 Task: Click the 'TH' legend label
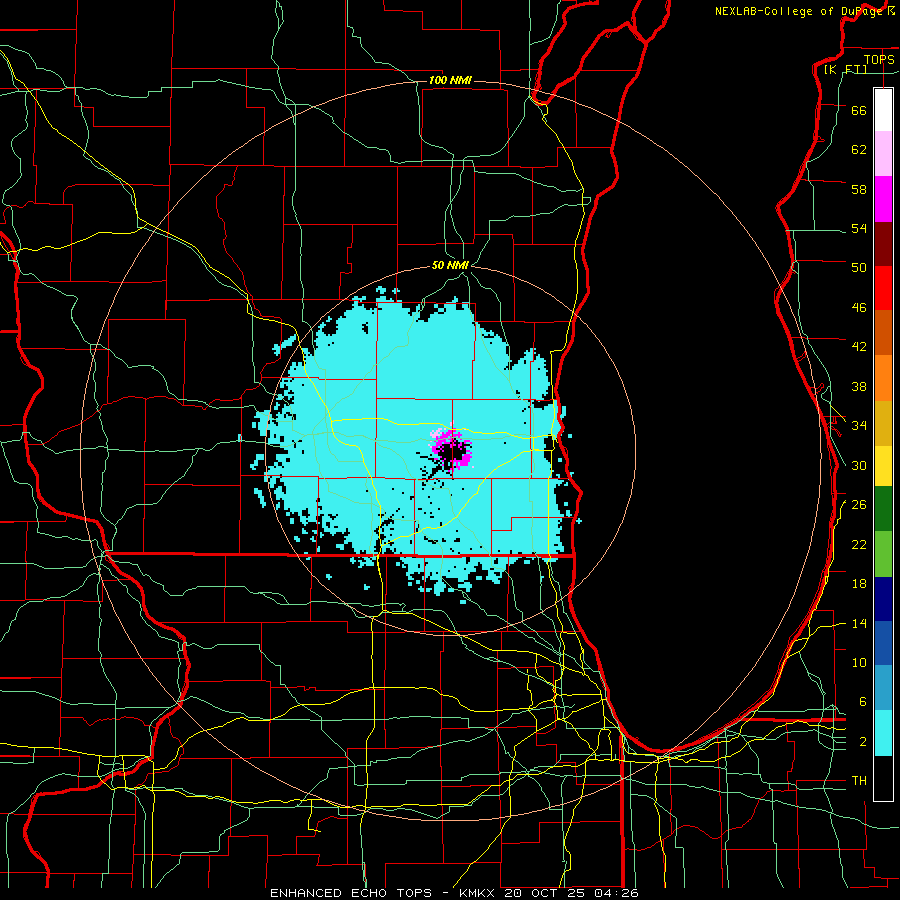859,781
